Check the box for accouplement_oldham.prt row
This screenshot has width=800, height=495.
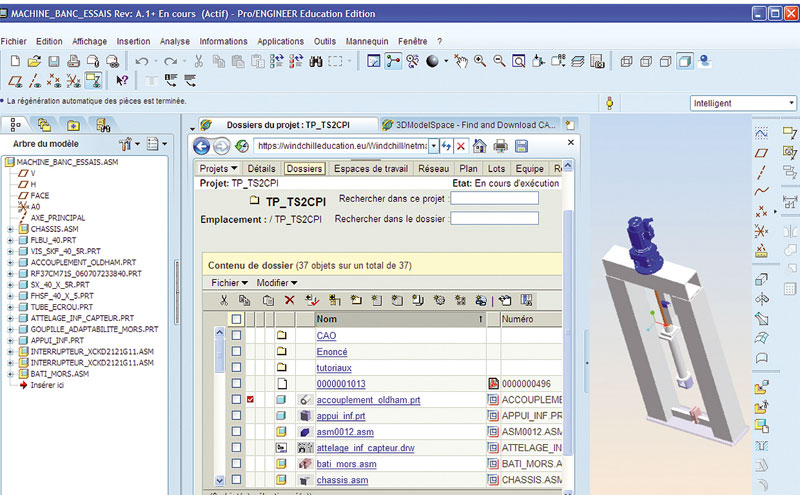click(236, 399)
